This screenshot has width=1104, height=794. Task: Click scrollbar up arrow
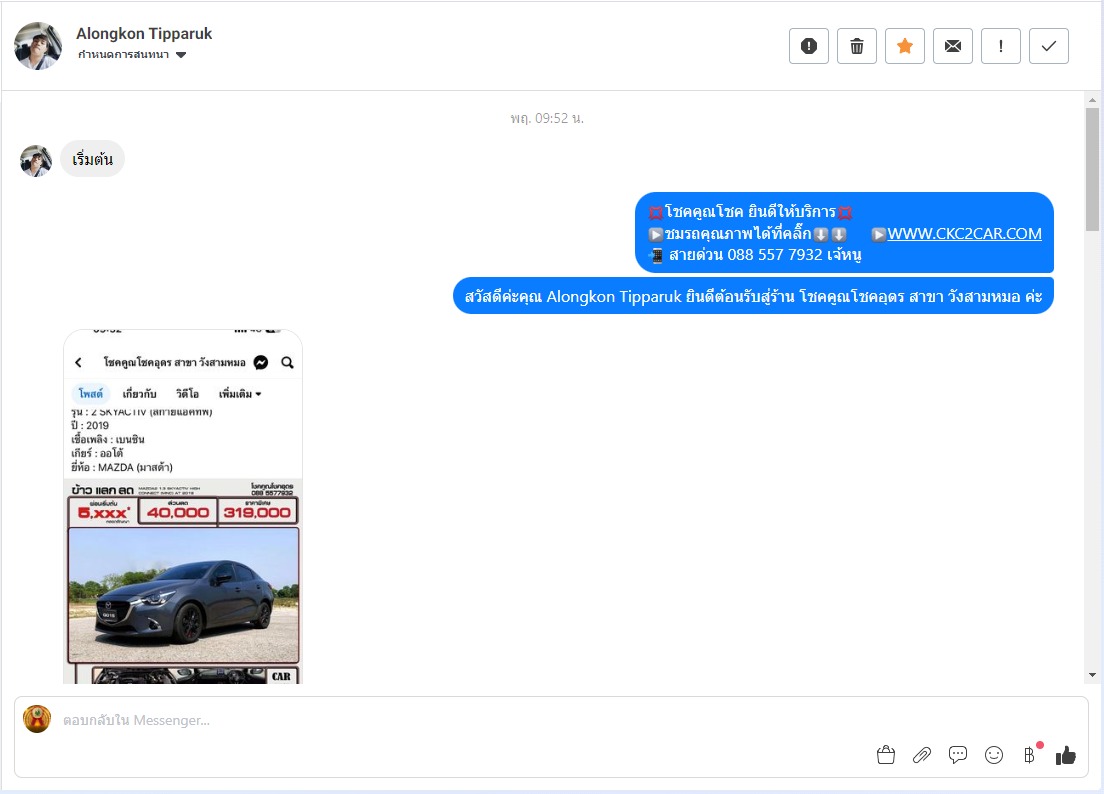pos(1092,100)
